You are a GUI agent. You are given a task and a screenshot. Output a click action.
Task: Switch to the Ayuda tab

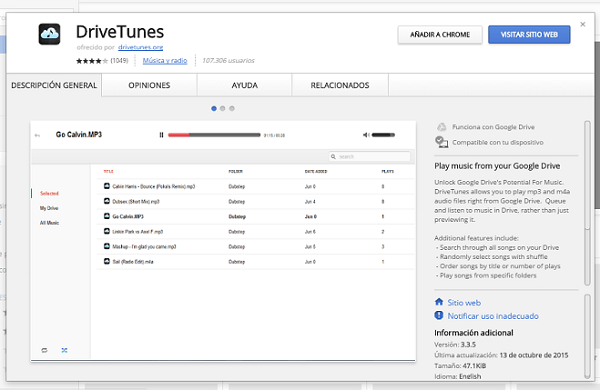(245, 85)
